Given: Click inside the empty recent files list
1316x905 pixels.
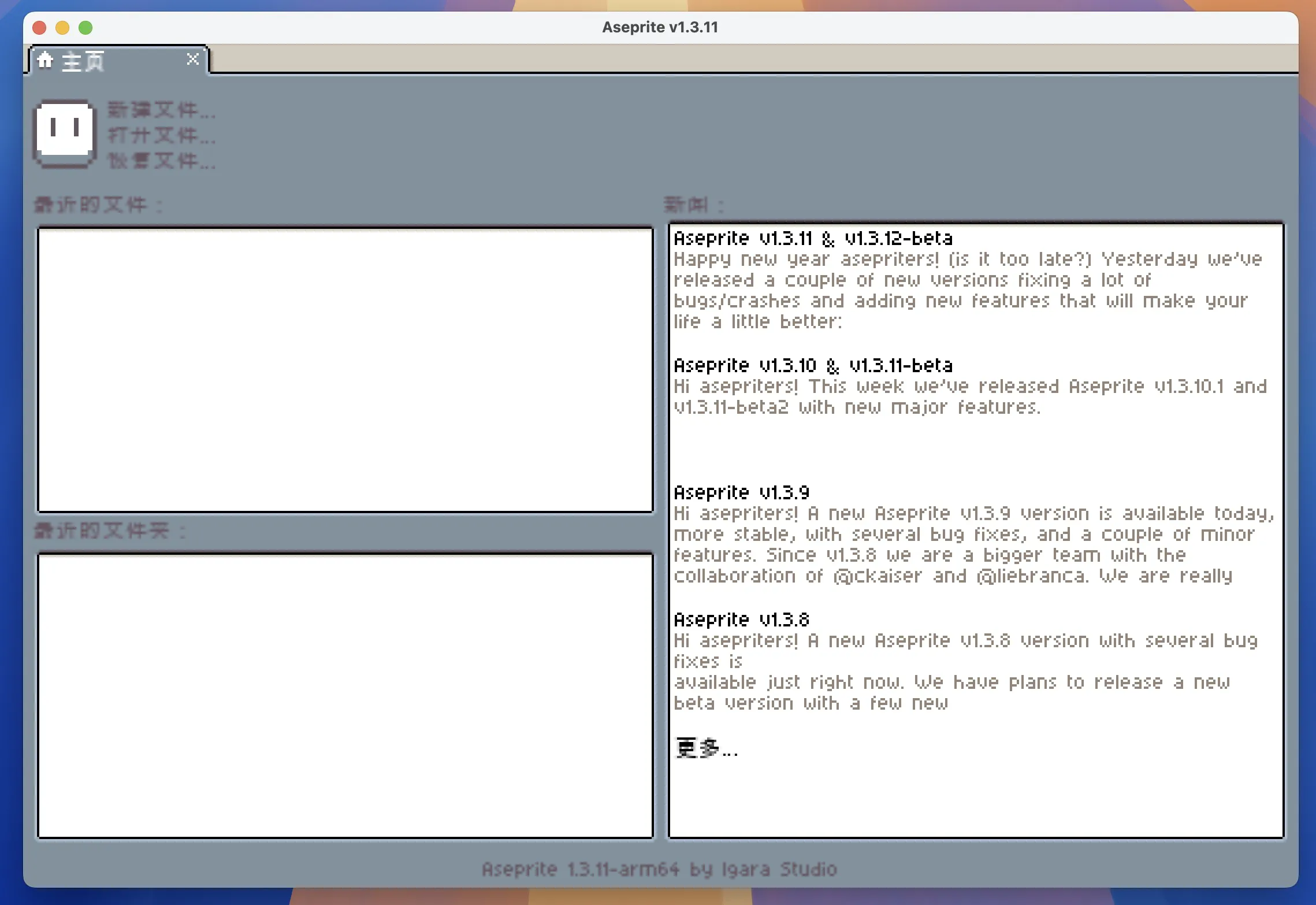Looking at the screenshot, I should 345,370.
